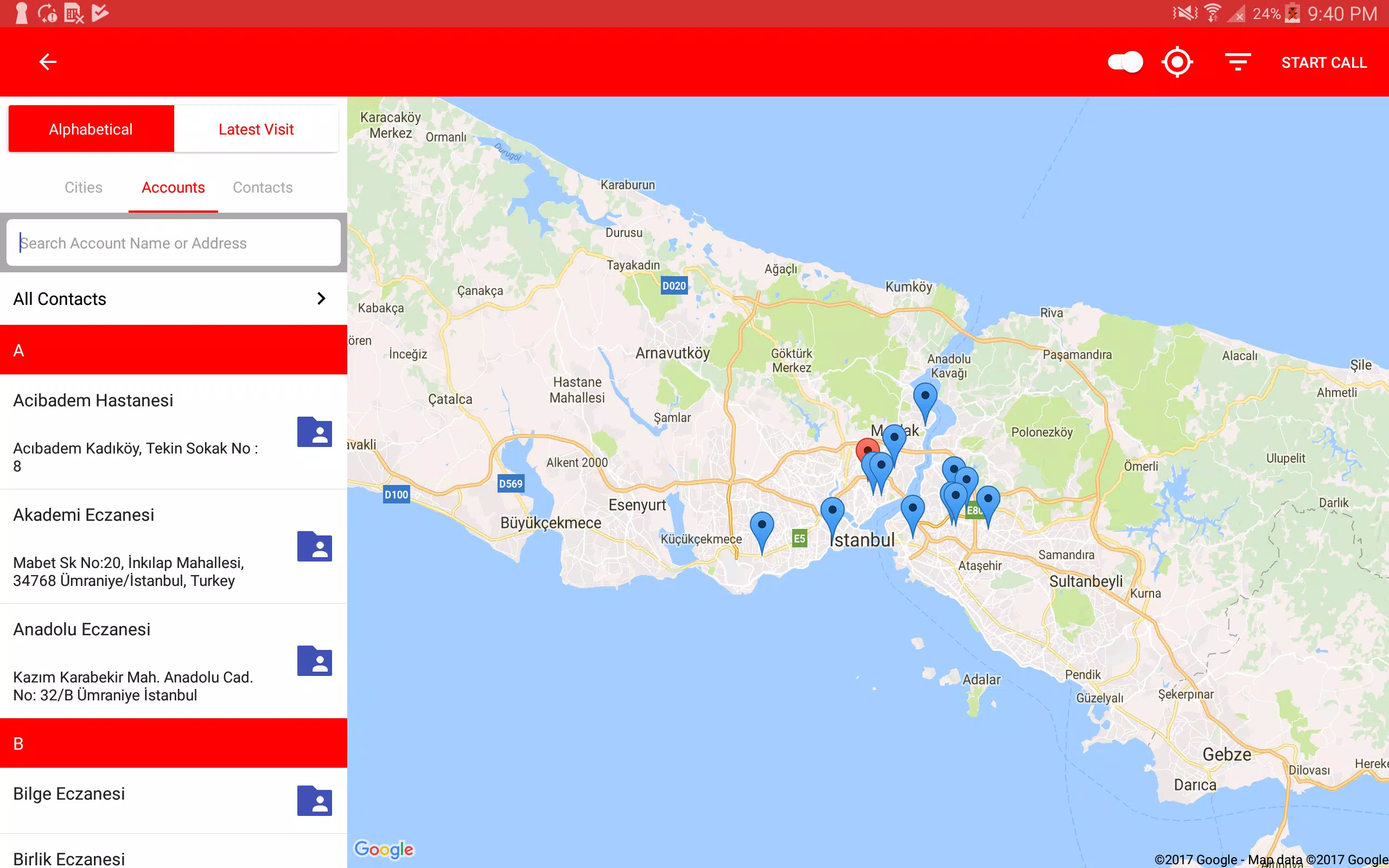Switch to the Cities tab
Image resolution: width=1389 pixels, height=868 pixels.
point(83,187)
